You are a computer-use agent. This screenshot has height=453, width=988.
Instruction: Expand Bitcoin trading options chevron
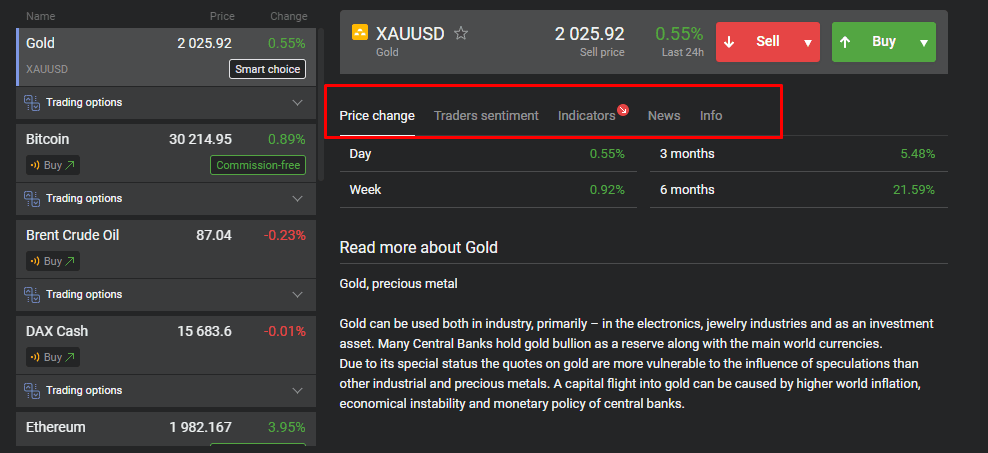(297, 199)
